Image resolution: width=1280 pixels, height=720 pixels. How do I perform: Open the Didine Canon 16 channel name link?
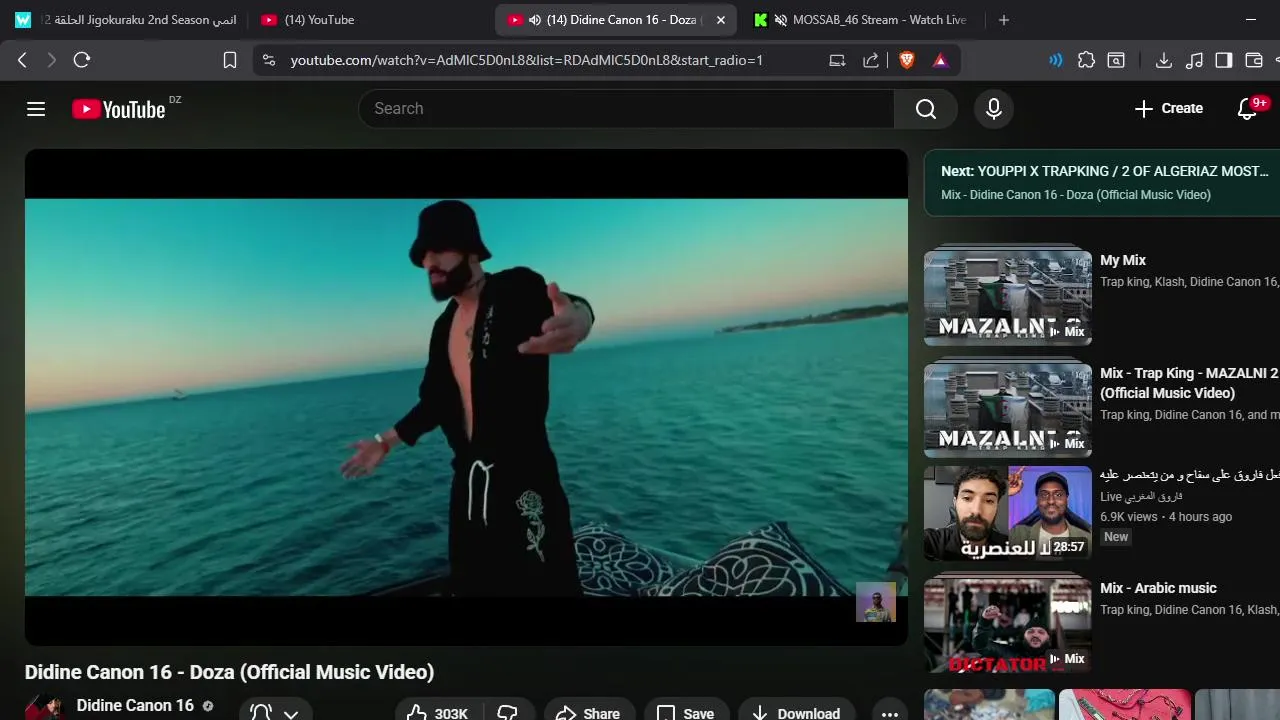pos(135,706)
